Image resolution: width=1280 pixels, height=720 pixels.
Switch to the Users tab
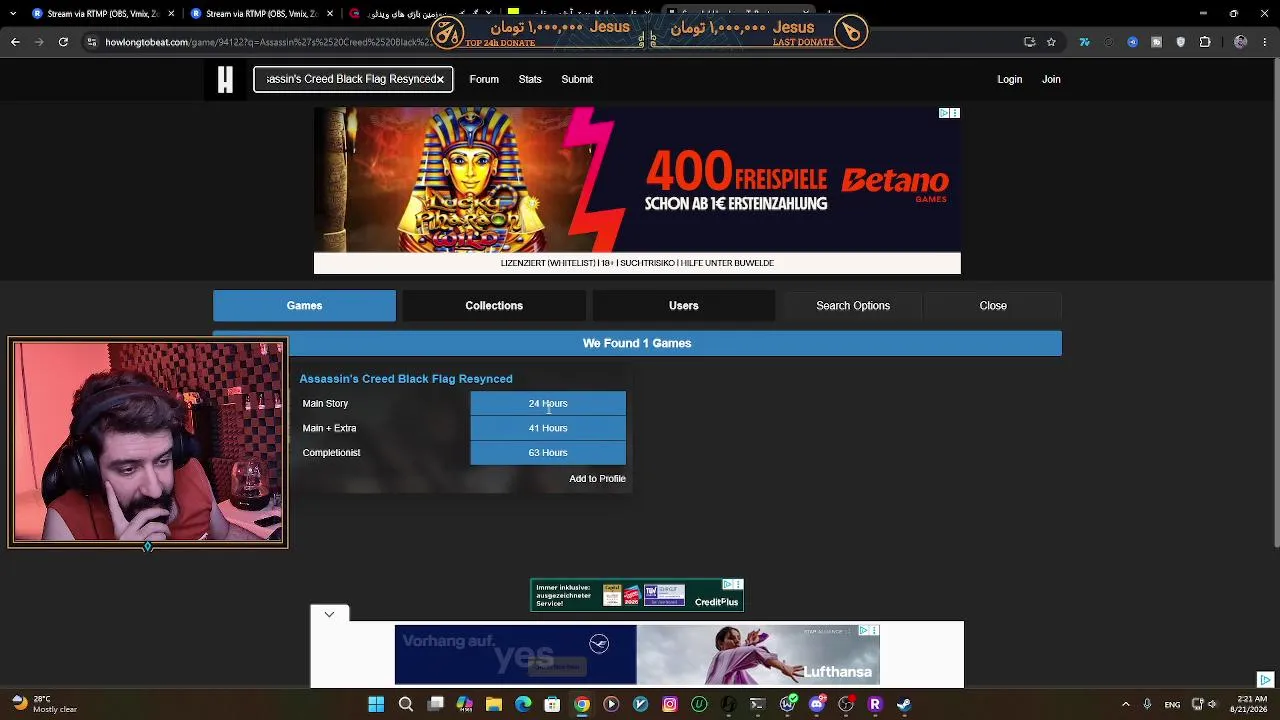[x=684, y=306]
